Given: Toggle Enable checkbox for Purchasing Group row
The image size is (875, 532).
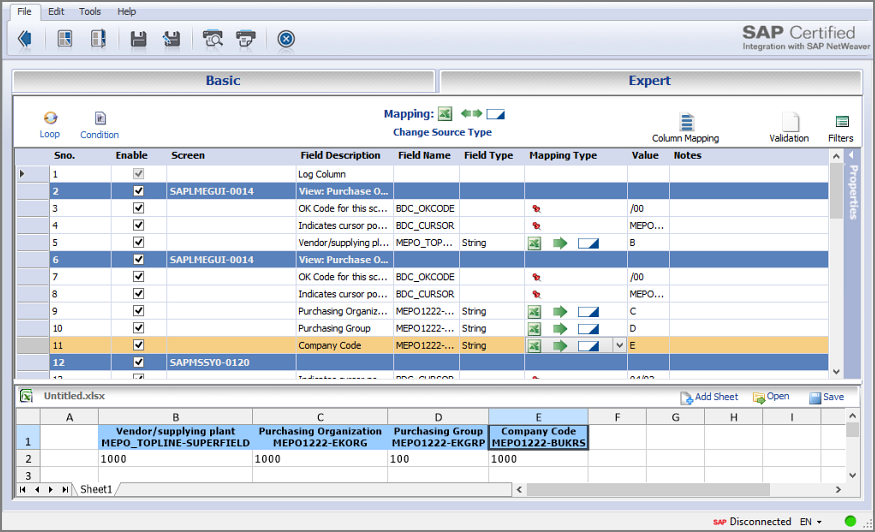Looking at the screenshot, I should point(138,328).
